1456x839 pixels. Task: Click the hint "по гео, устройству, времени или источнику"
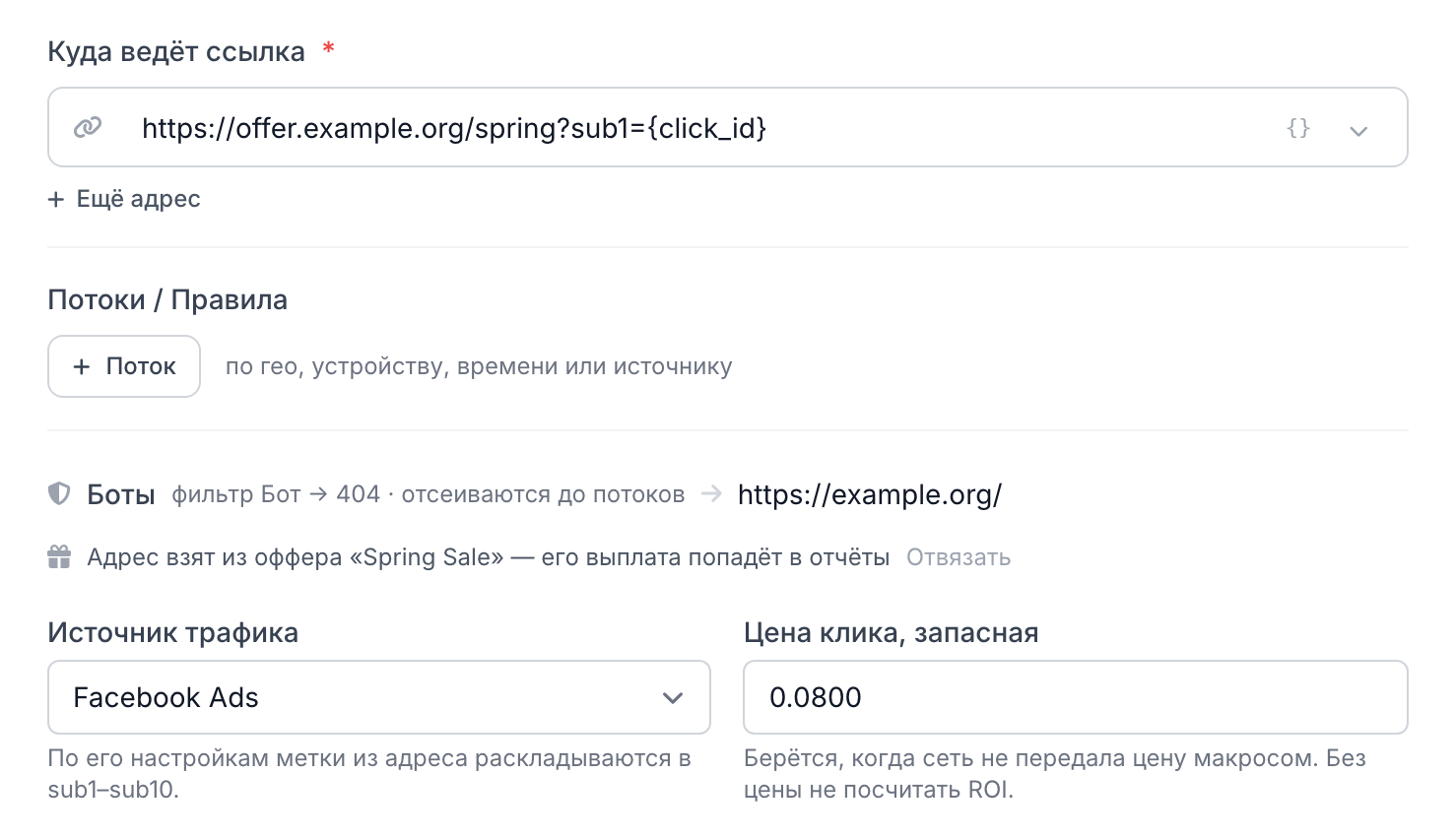[x=479, y=367]
